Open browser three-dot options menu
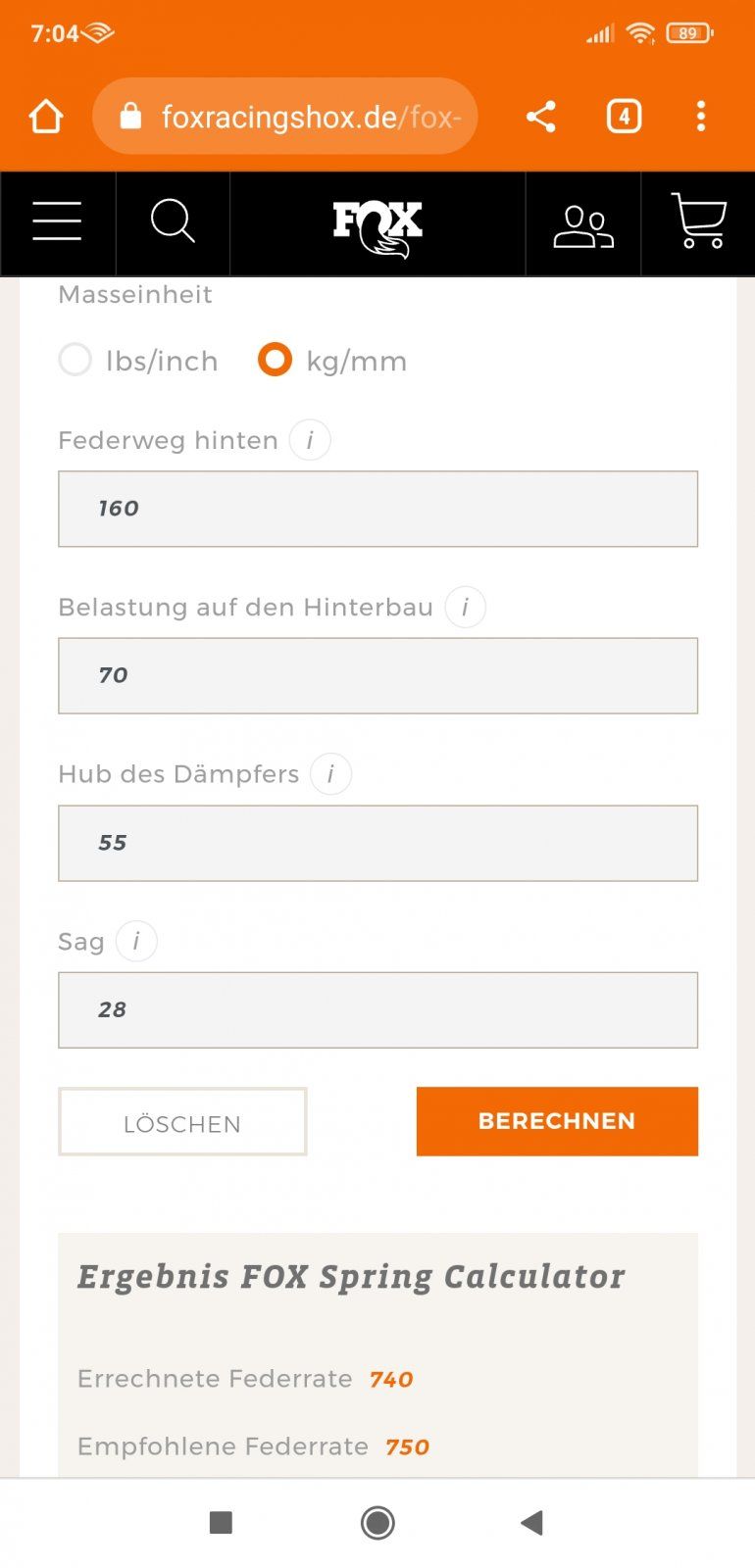 tap(700, 117)
